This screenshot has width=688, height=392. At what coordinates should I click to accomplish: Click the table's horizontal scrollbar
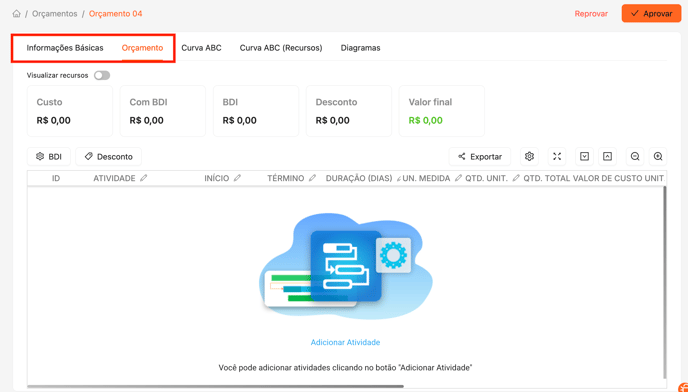[x=215, y=386]
